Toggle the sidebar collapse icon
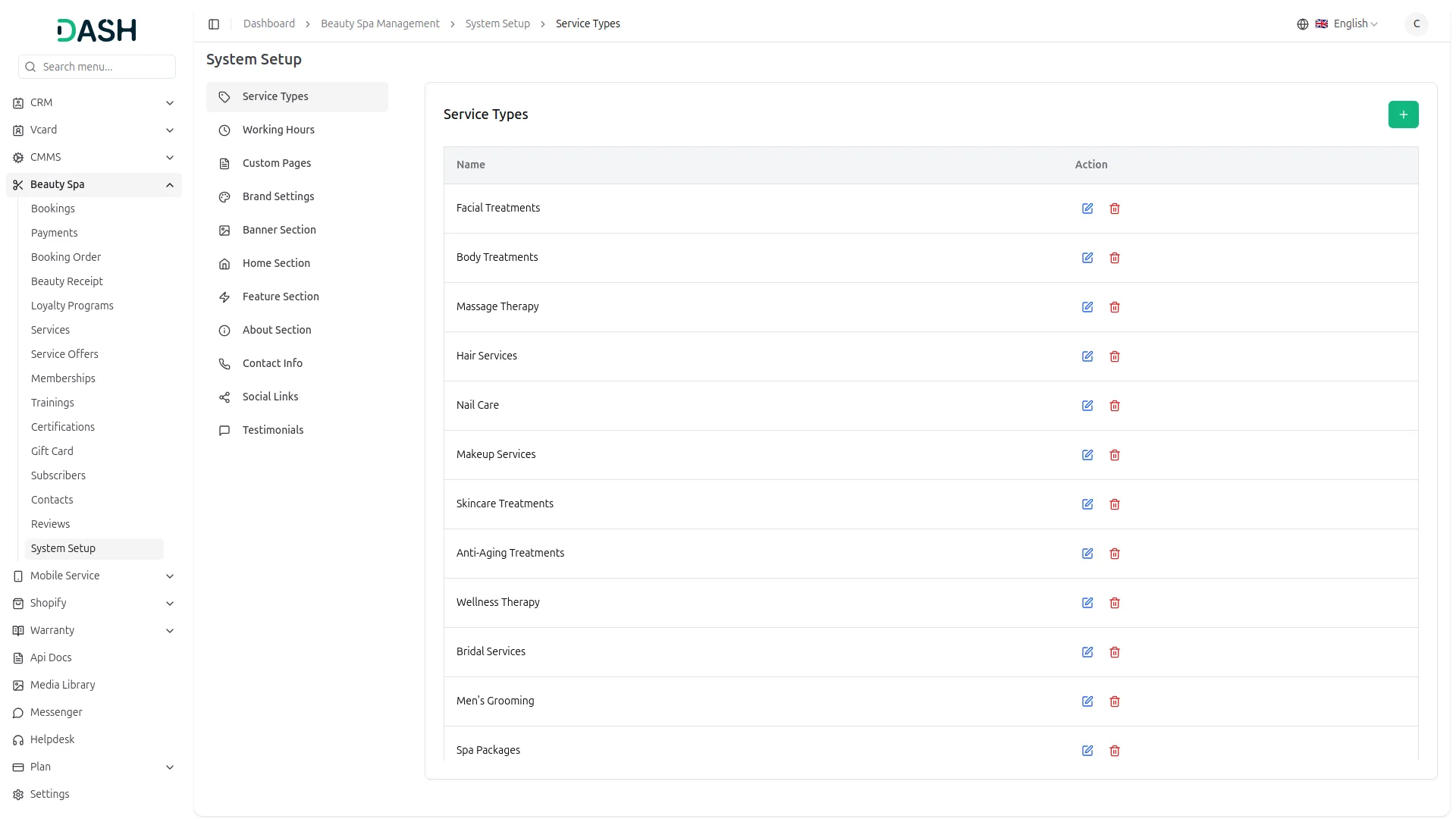 click(x=214, y=24)
